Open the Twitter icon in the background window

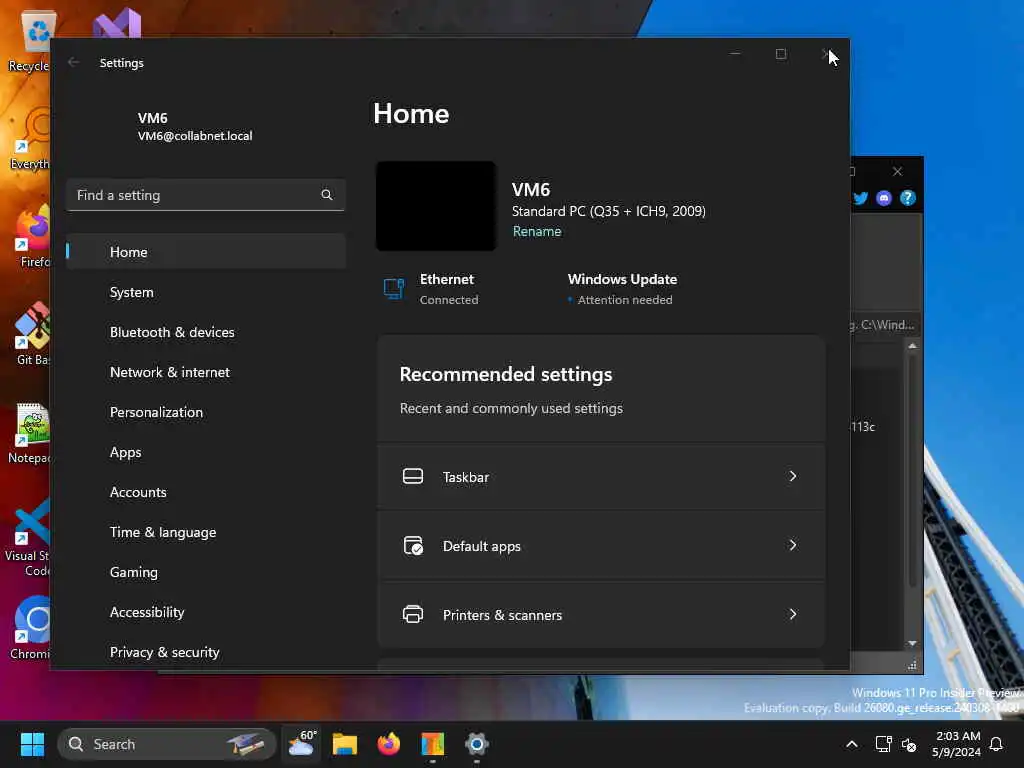click(860, 198)
